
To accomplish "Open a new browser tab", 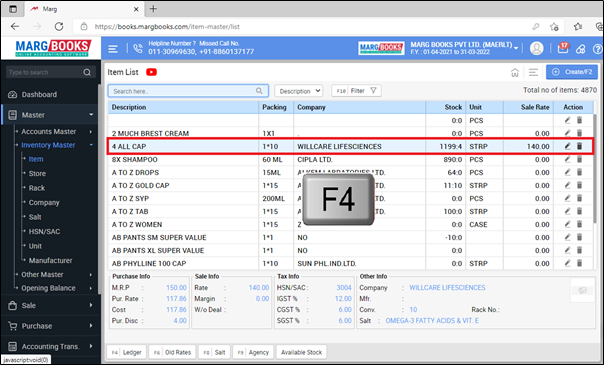I will [153, 8].
